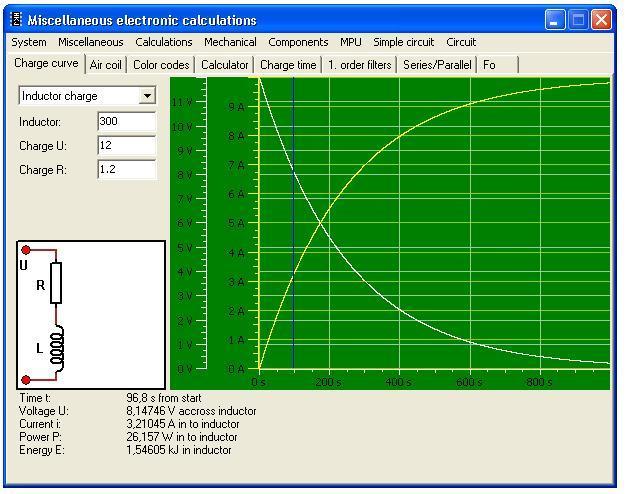
Task: Open the Mechanical menu
Action: (x=230, y=42)
